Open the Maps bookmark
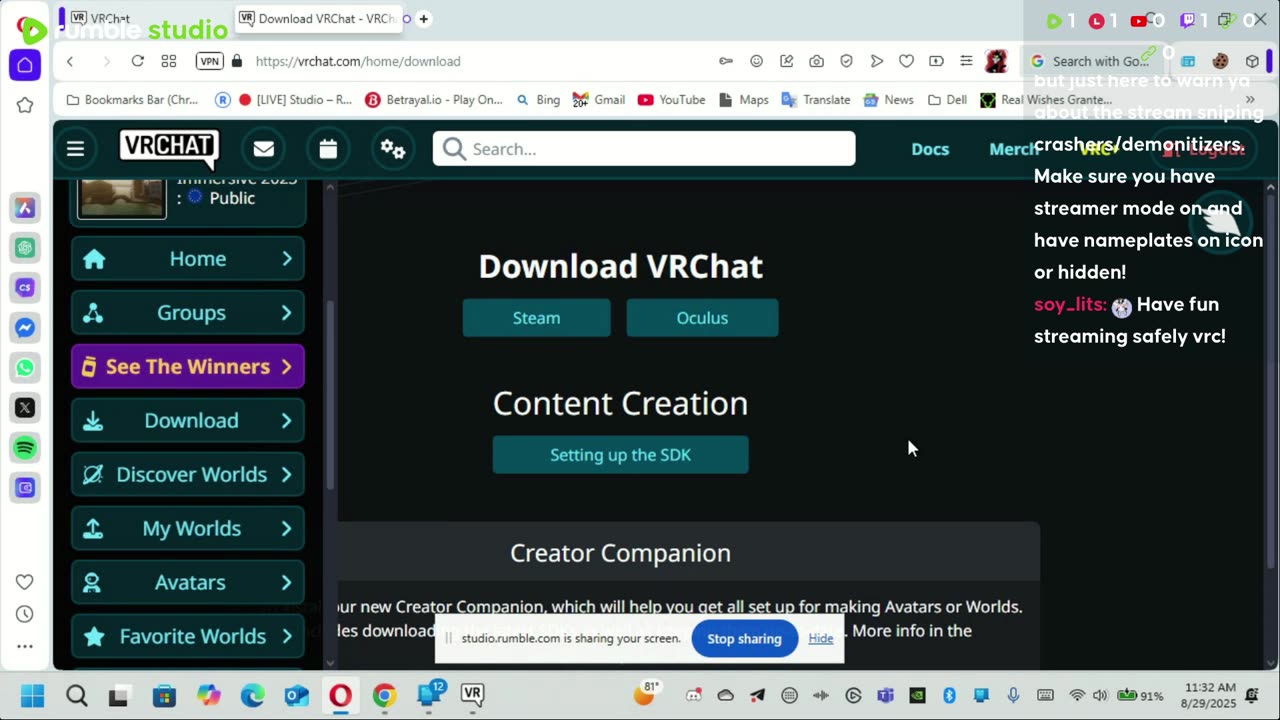The width and height of the screenshot is (1280, 720). pyautogui.click(x=743, y=100)
